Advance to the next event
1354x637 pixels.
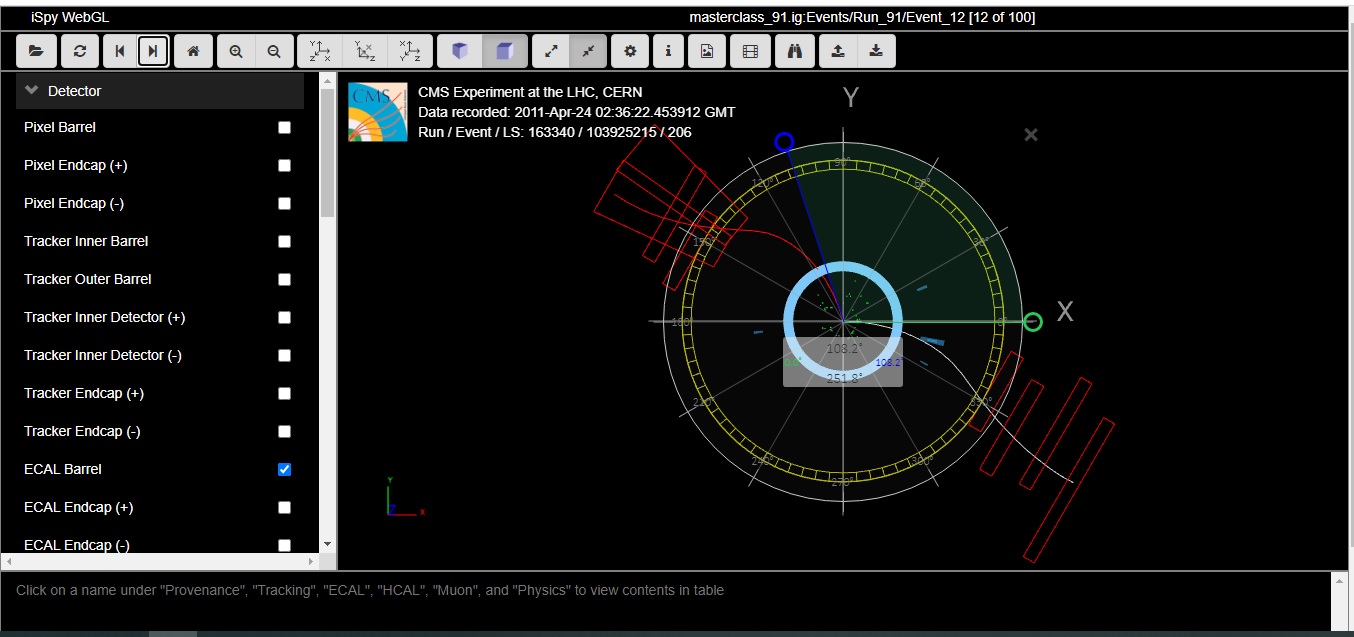tap(153, 51)
